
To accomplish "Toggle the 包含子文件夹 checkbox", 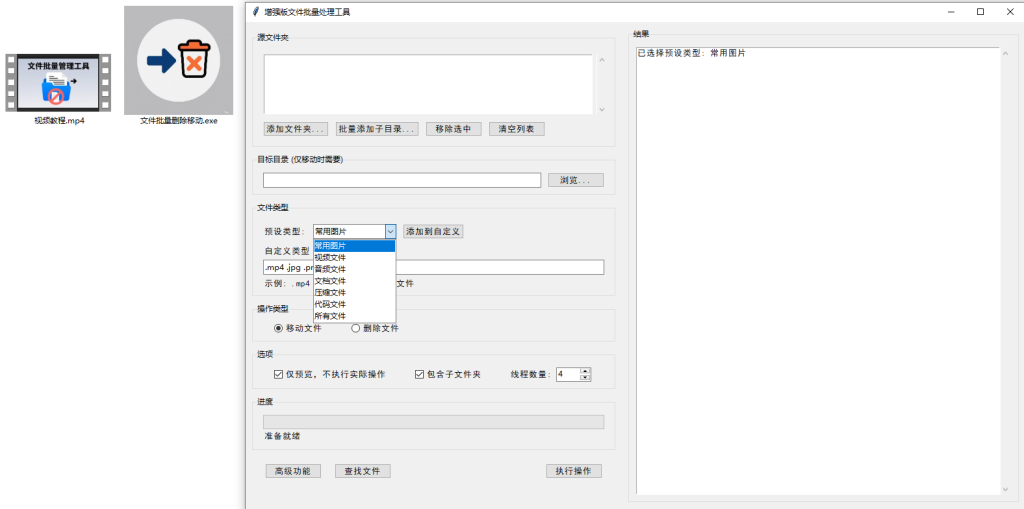I will [x=420, y=374].
